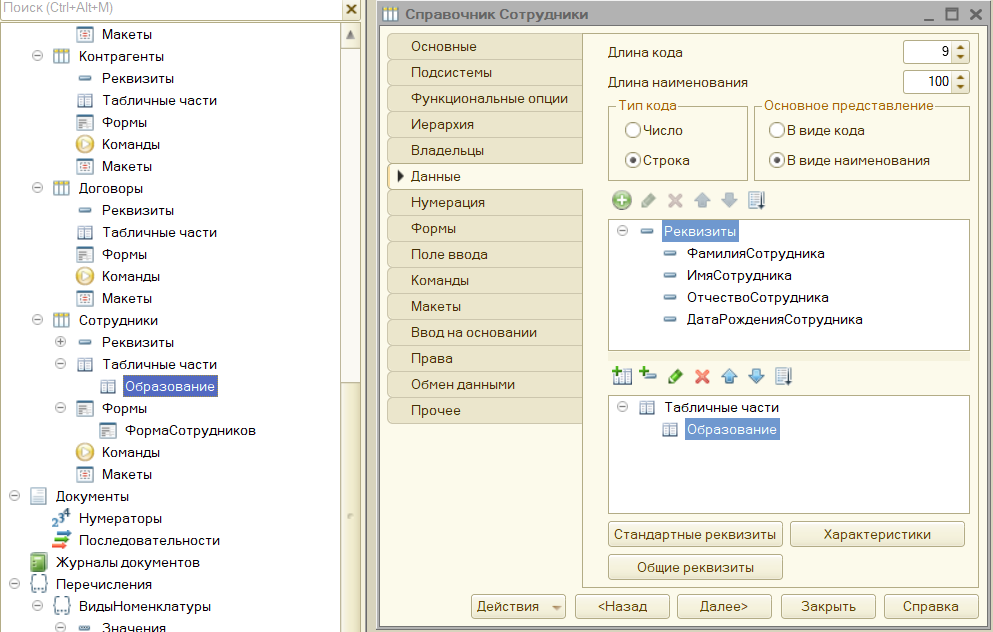Click ФормаСотрудников form icon in tree
The height and width of the screenshot is (632, 993).
(108, 431)
